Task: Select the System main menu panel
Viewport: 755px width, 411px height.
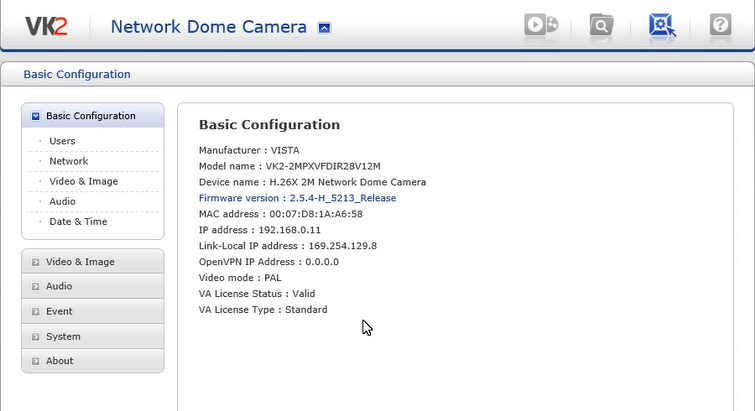Action: click(x=93, y=336)
